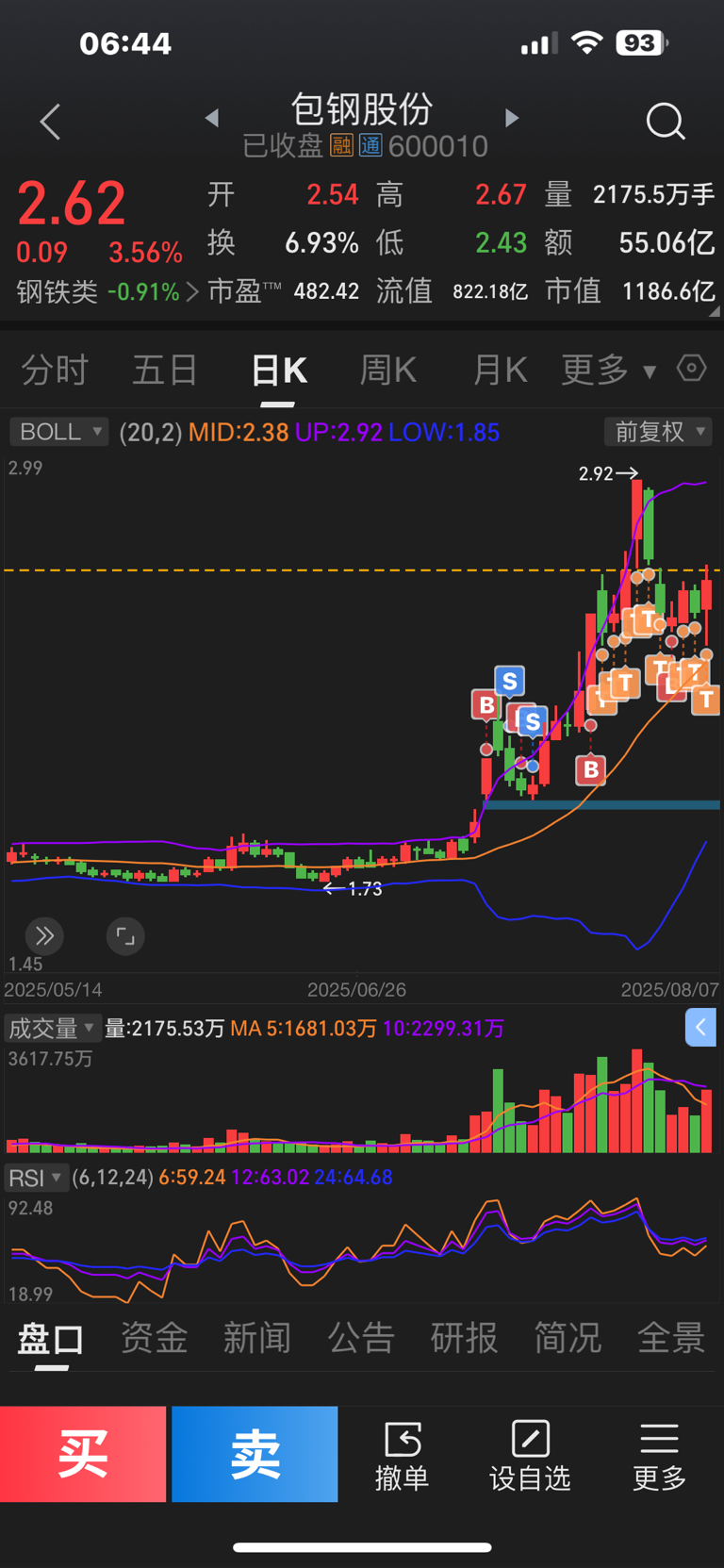Tap the MA 5:1681.03万 volume readout
Image resolution: width=724 pixels, height=1568 pixels.
click(304, 1028)
